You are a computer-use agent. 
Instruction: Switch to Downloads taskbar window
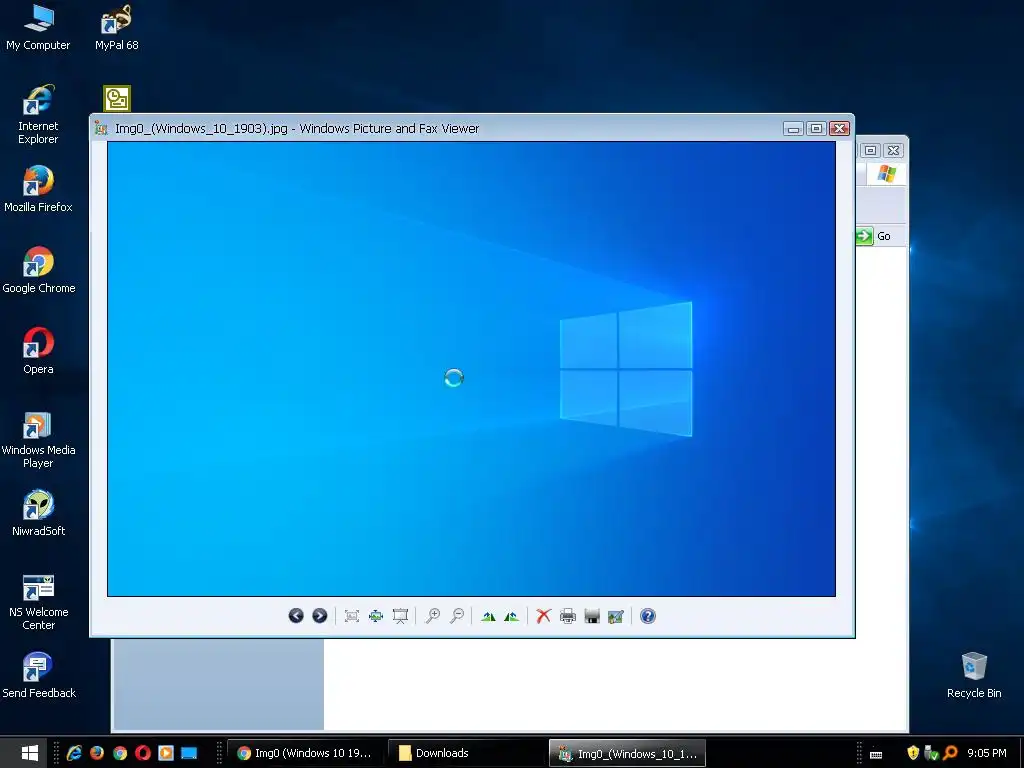pos(466,753)
